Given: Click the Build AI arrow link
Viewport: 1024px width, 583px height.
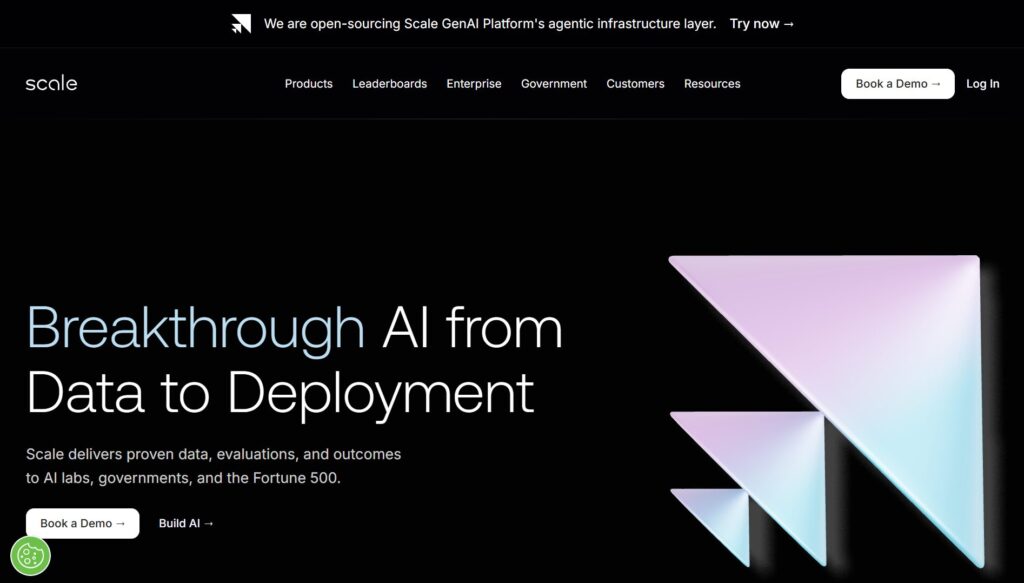Looking at the screenshot, I should click(186, 523).
